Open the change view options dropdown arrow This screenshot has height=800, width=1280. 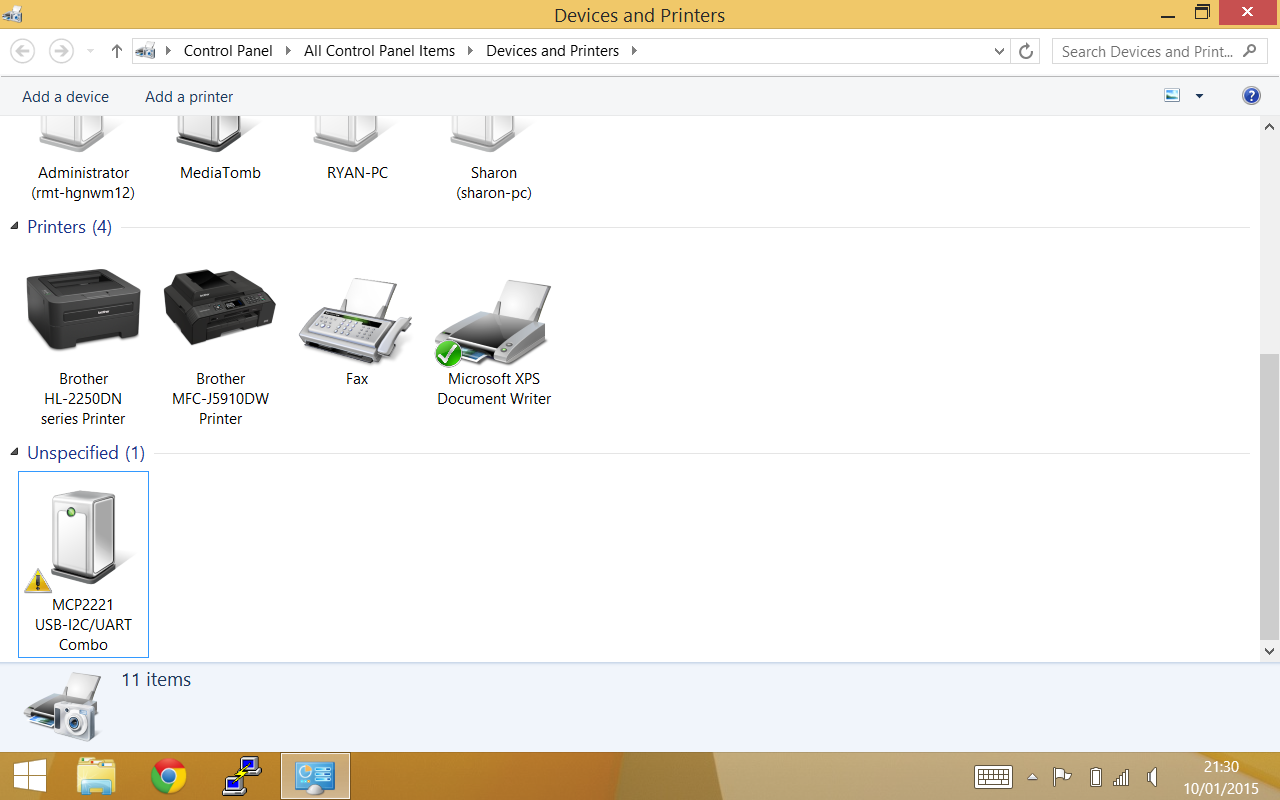[x=1199, y=96]
